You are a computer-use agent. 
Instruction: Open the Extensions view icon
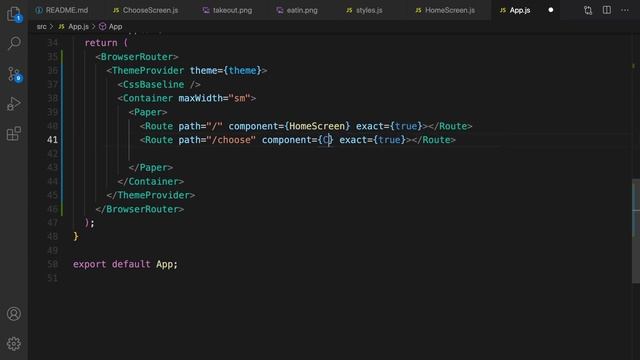pos(14,133)
